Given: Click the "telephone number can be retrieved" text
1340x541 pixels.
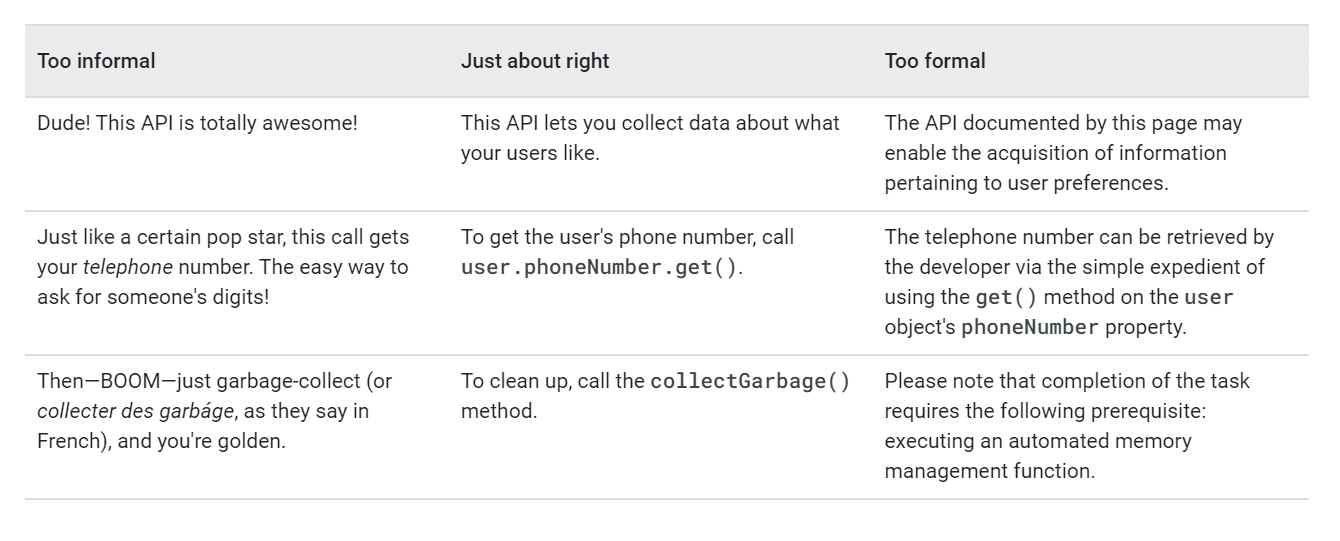Looking at the screenshot, I should pyautogui.click(x=1079, y=238).
